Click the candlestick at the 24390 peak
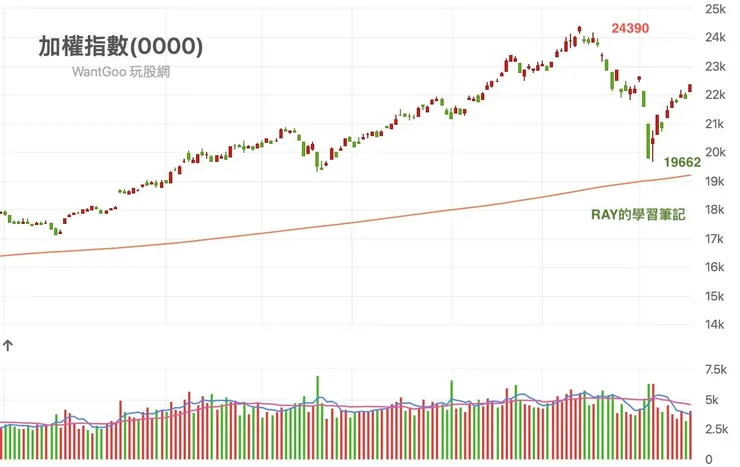 point(580,33)
